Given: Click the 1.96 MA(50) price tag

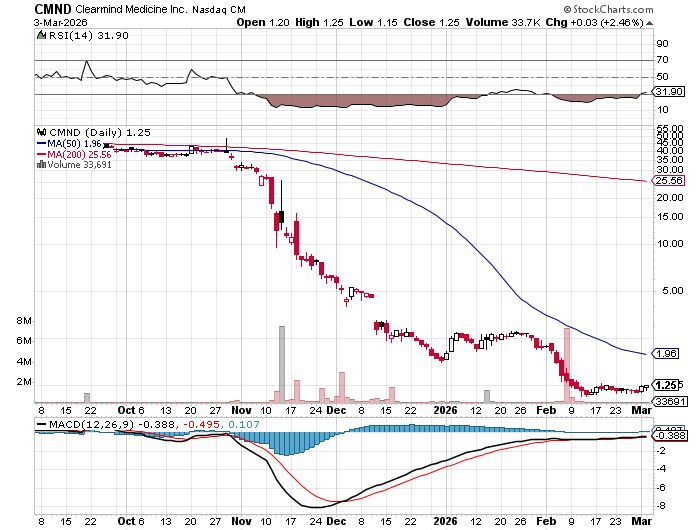Looking at the screenshot, I should 666,354.
